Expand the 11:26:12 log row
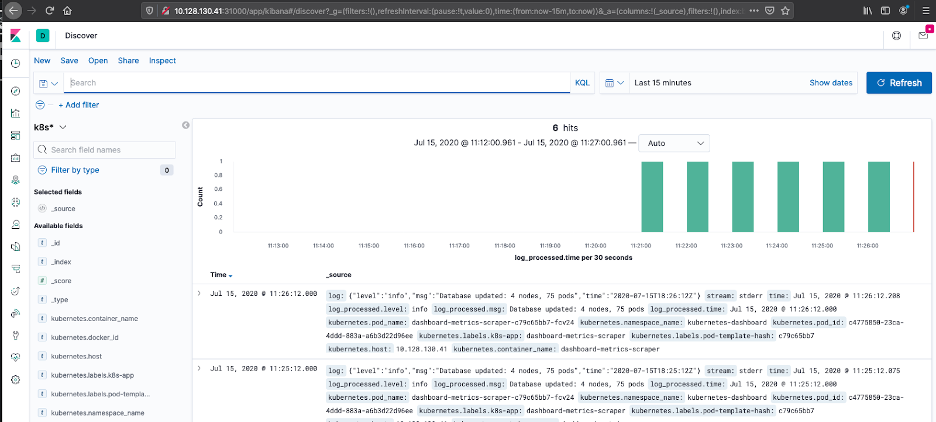 [199, 295]
